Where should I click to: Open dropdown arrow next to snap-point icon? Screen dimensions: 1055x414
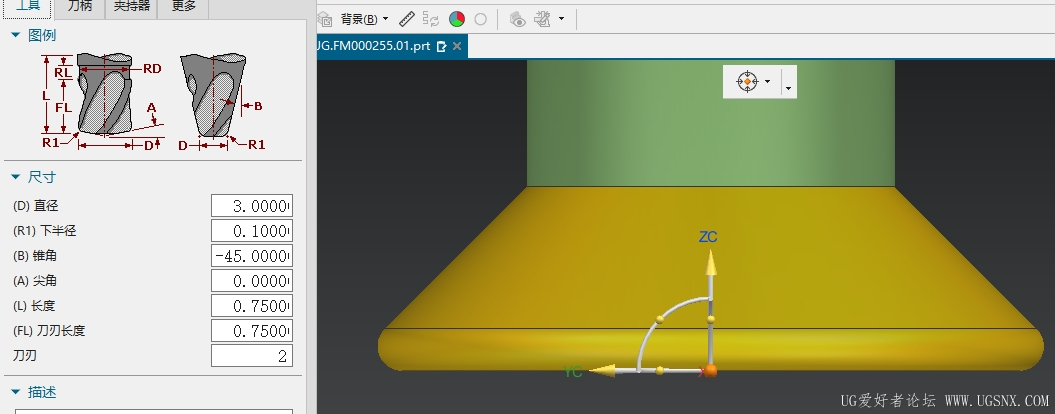click(x=768, y=81)
